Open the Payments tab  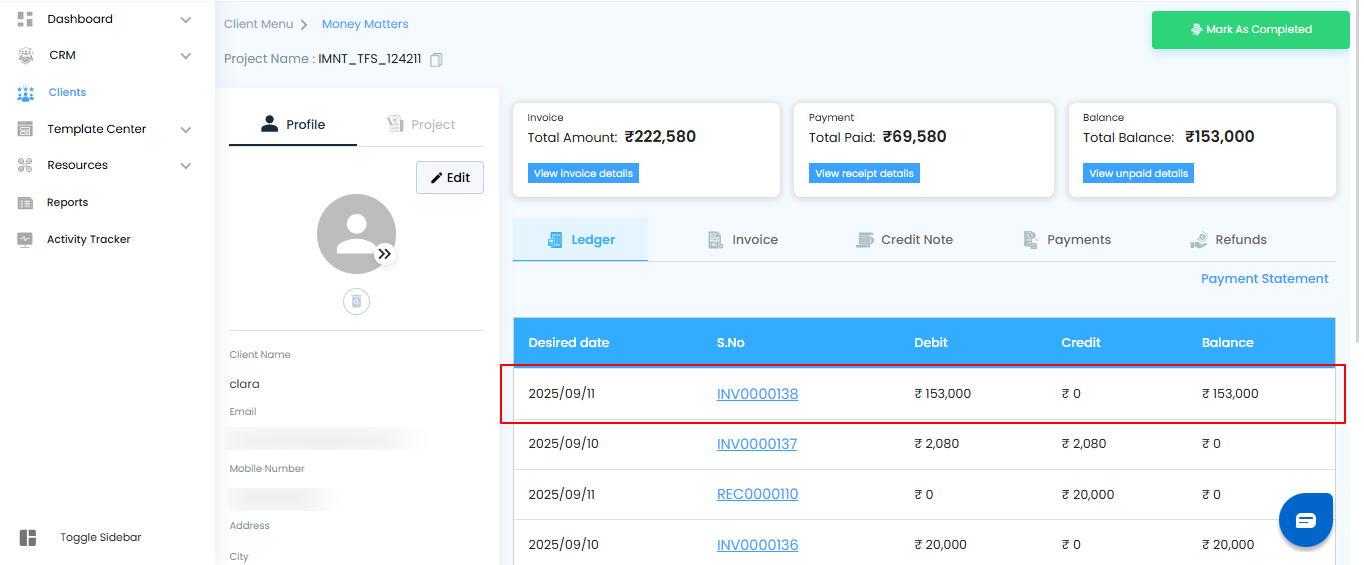[x=1067, y=240]
